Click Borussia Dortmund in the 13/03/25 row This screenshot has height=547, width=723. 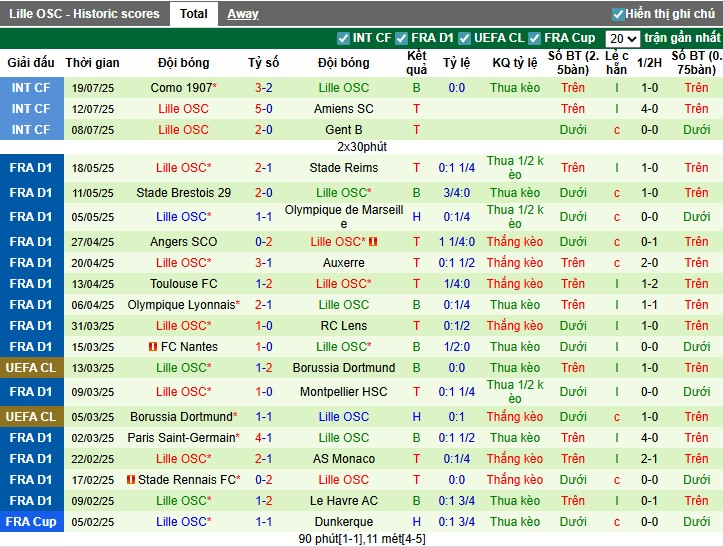tap(344, 368)
